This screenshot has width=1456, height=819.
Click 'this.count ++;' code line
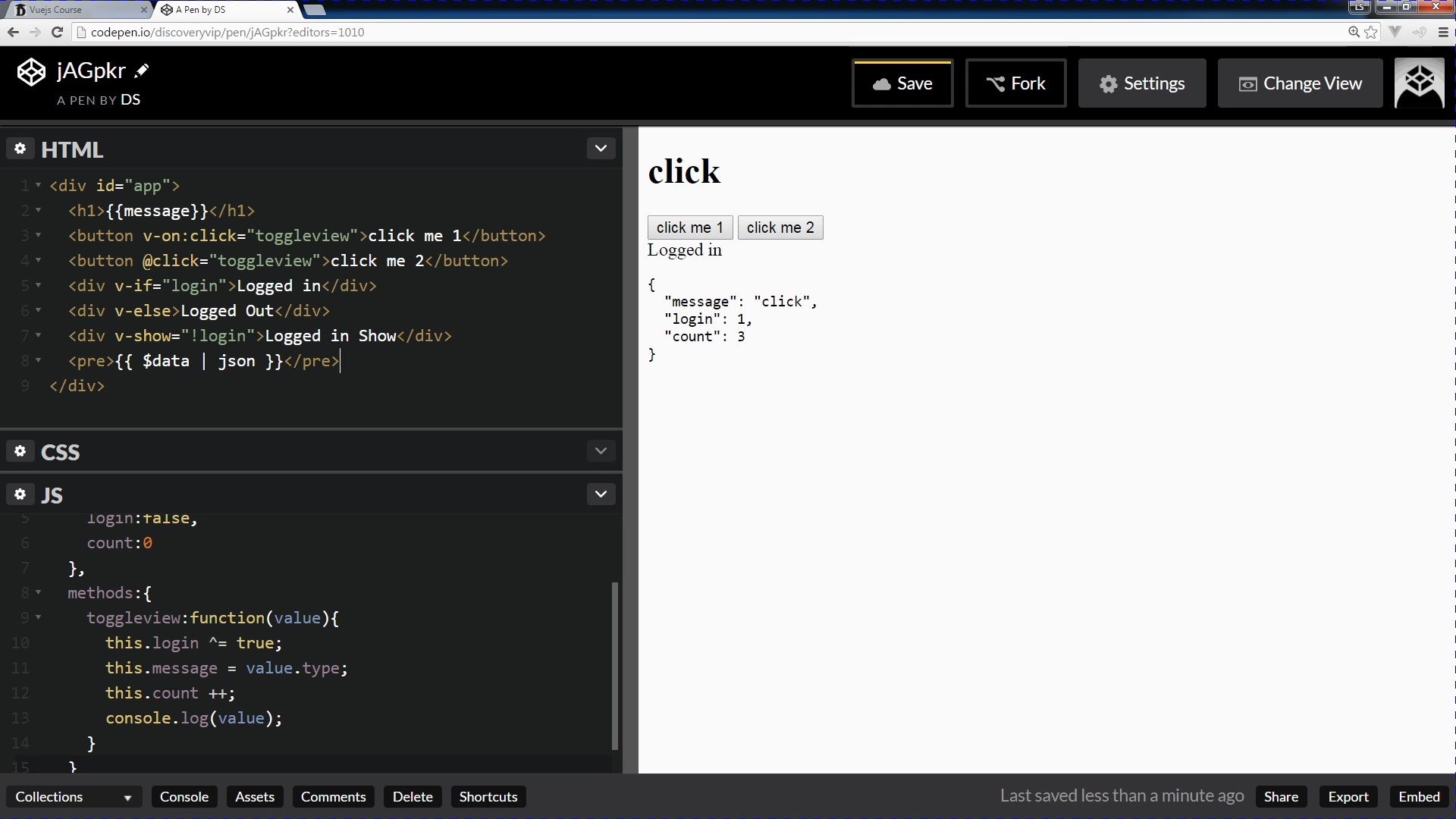pyautogui.click(x=170, y=692)
